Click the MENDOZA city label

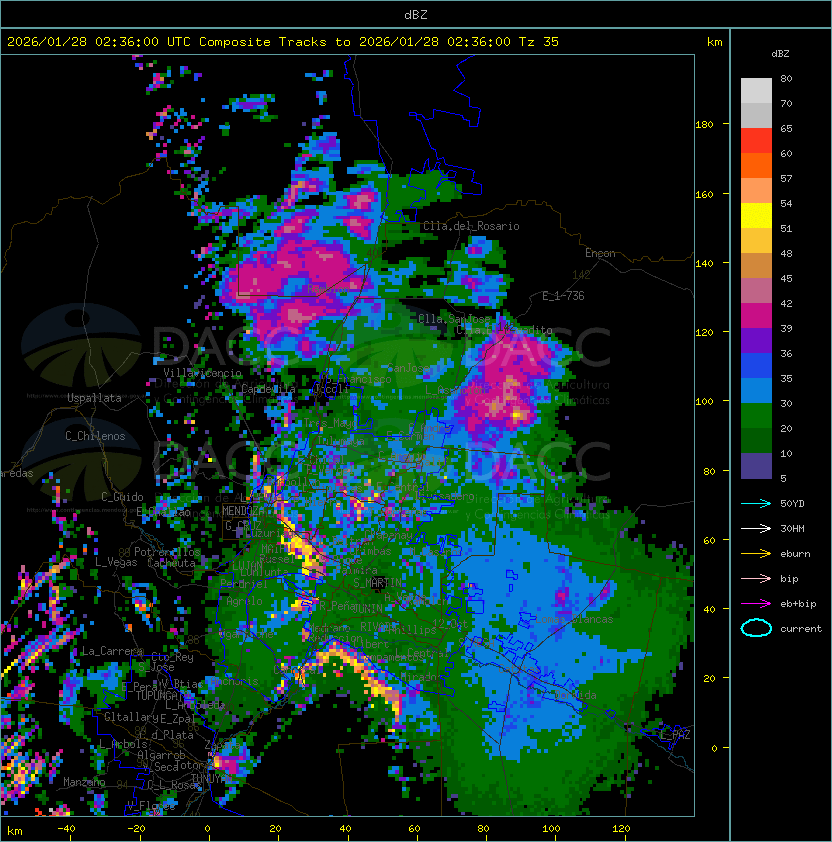pyautogui.click(x=242, y=511)
